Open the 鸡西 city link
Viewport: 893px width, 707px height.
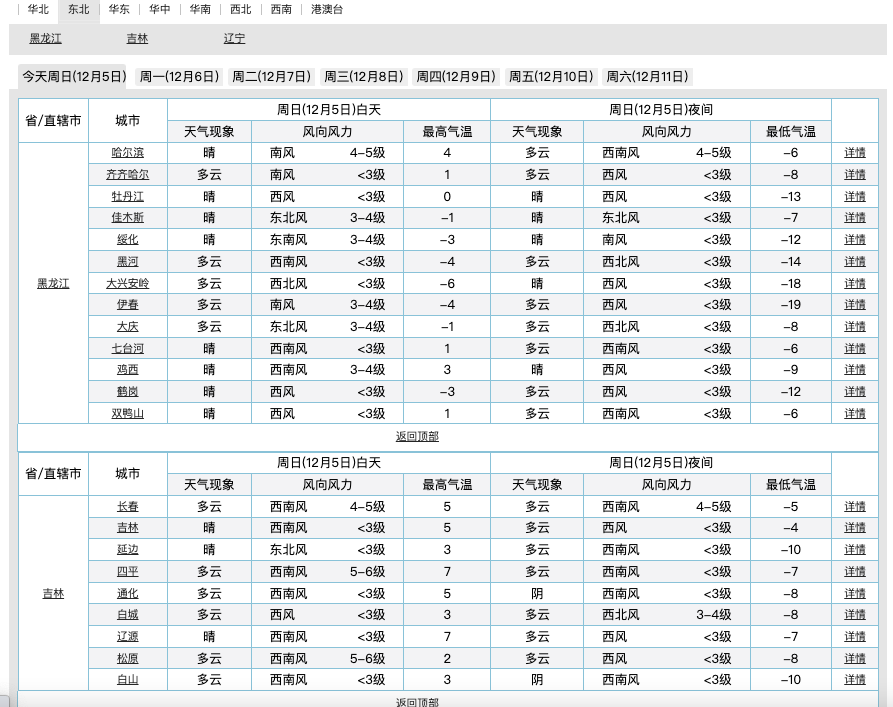(128, 370)
